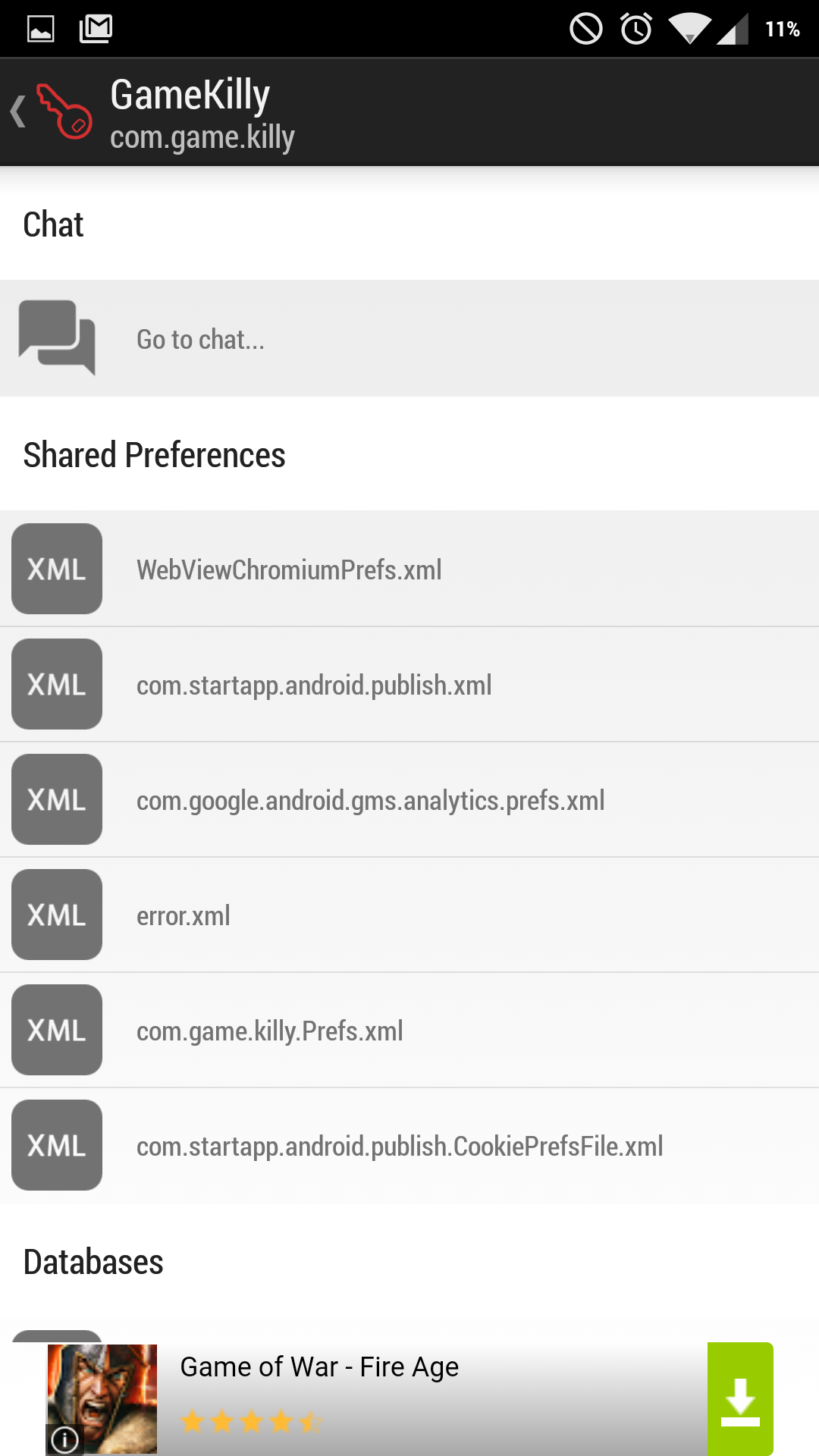Tap XML icon beside com.game.killy.Prefs.xml
The height and width of the screenshot is (1456, 819).
point(57,1030)
